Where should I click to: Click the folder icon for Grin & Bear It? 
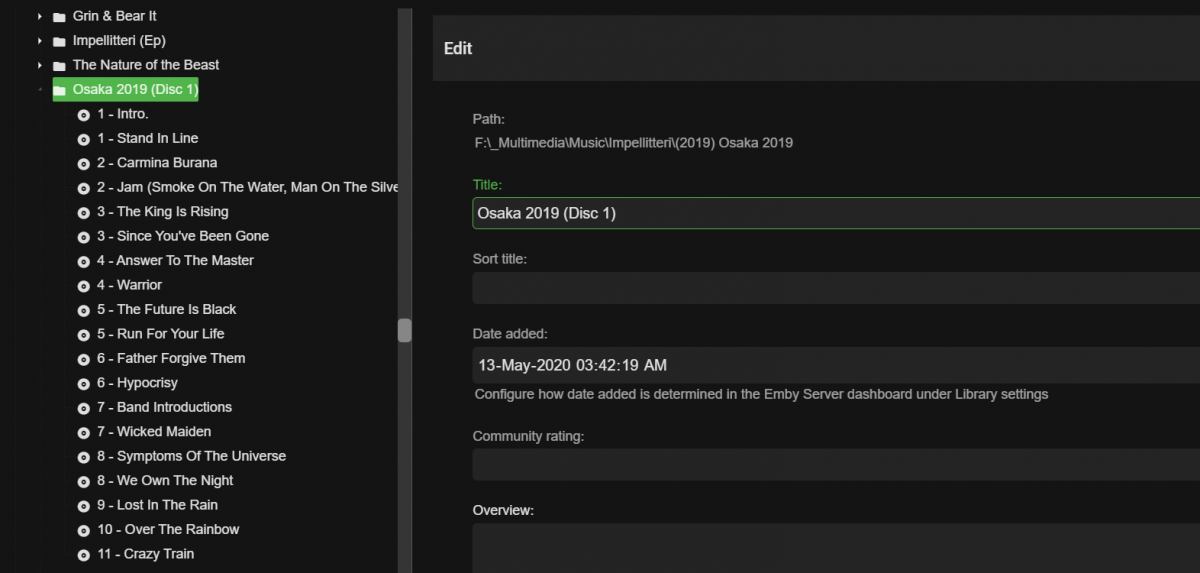(60, 17)
